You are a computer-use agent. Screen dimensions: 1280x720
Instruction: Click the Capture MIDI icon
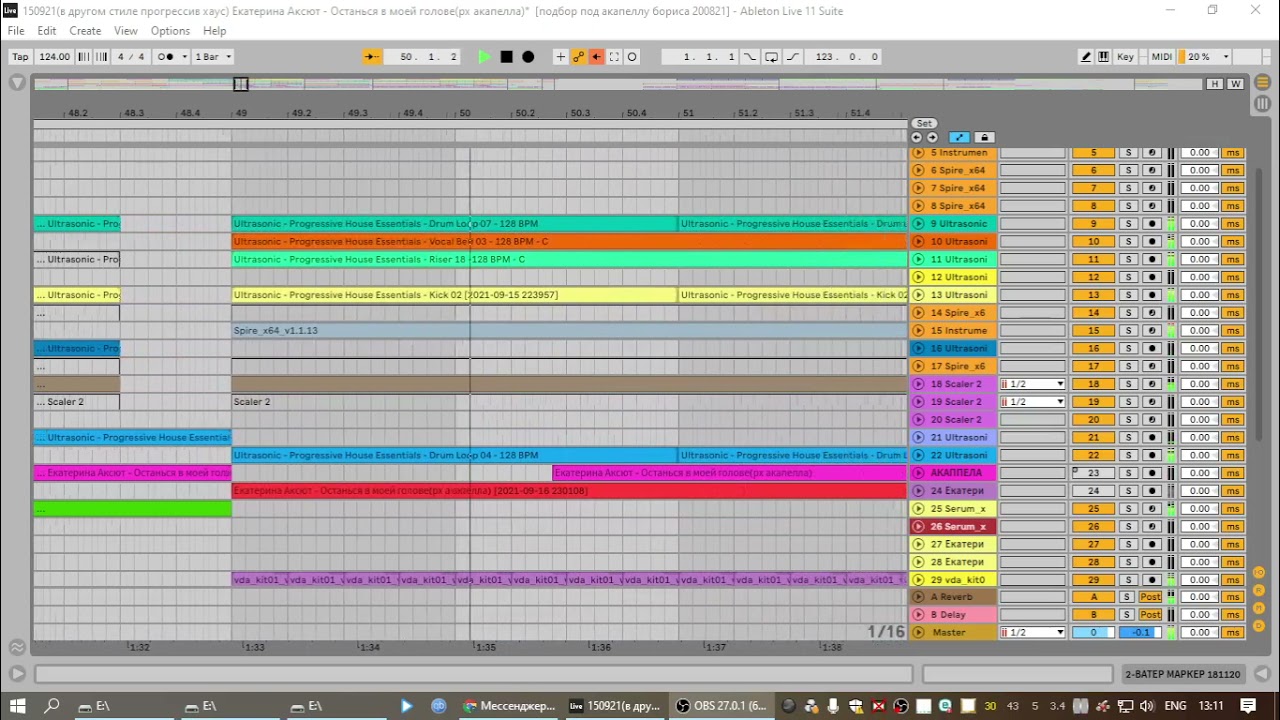(x=614, y=57)
